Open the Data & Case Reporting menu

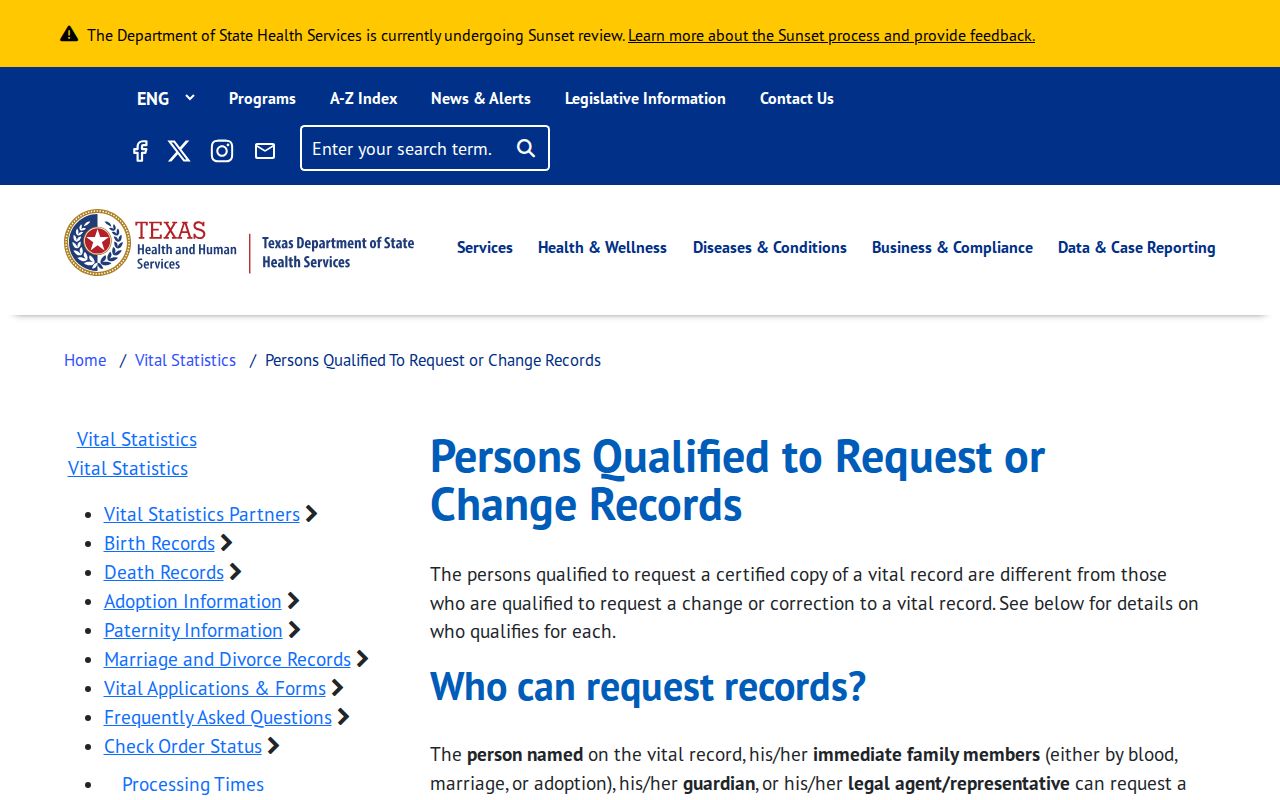(1137, 247)
